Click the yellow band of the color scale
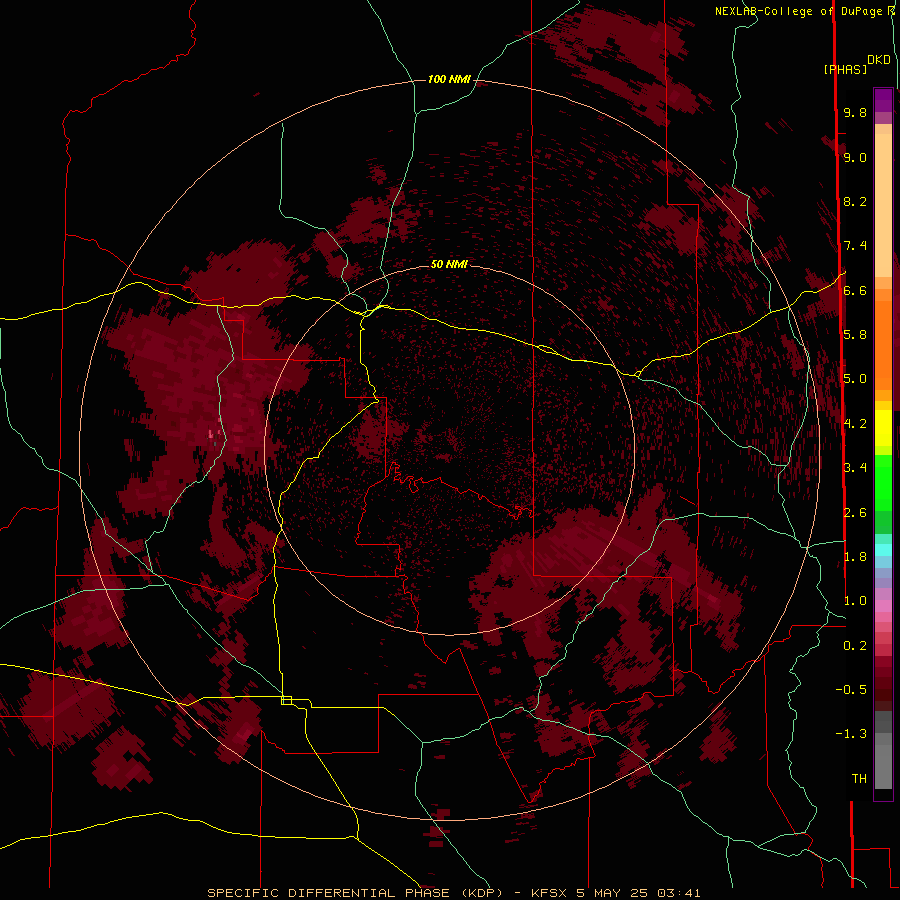This screenshot has width=900, height=900. coord(883,428)
